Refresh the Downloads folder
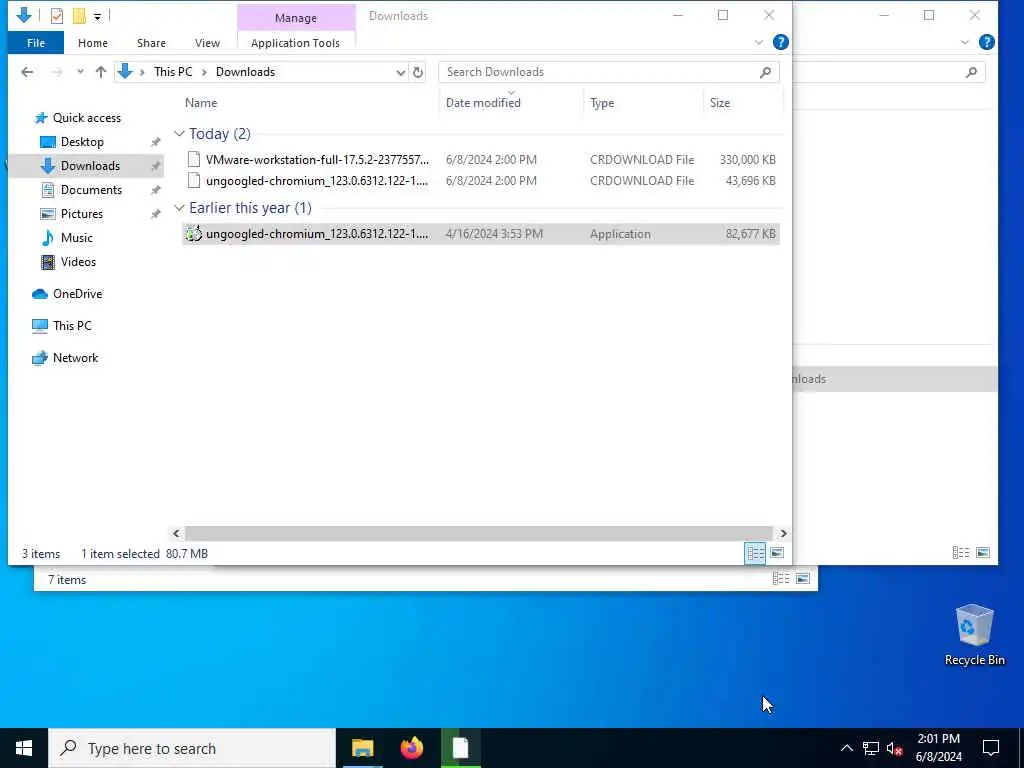The width and height of the screenshot is (1024, 768). pos(418,72)
